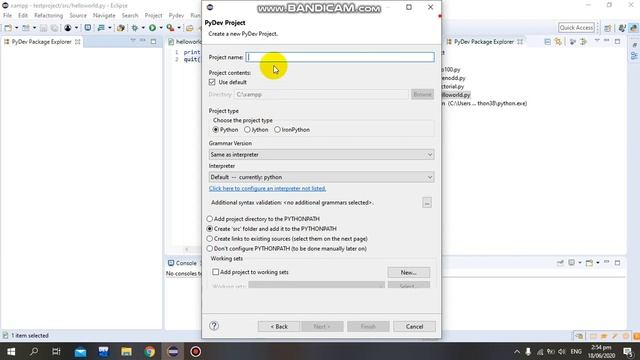This screenshot has height=360, width=640.
Task: Toggle Link with Editor in right Package Explorer
Action: pyautogui.click(x=558, y=42)
